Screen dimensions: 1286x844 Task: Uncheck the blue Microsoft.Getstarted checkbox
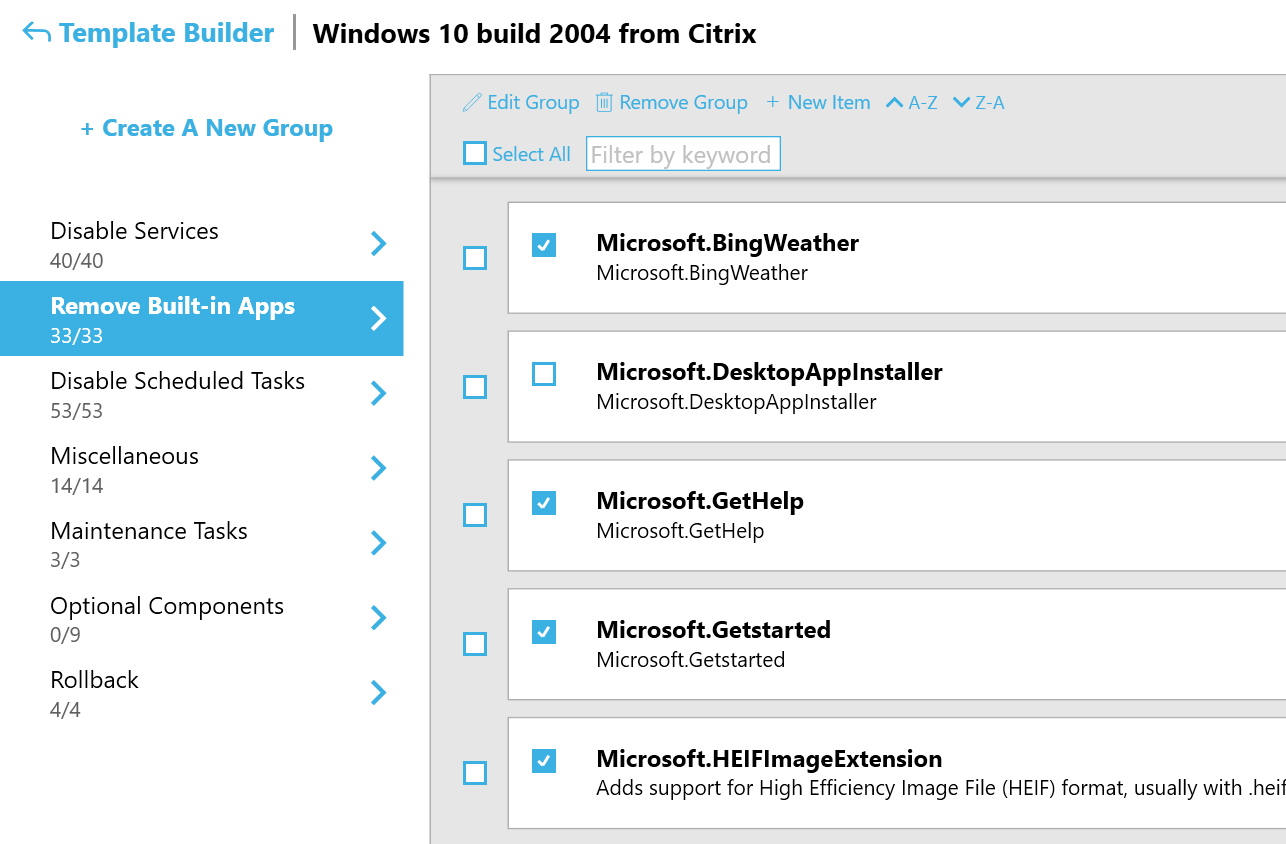pyautogui.click(x=544, y=632)
